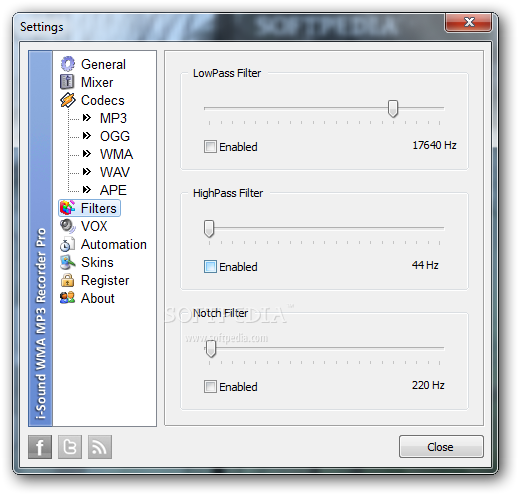Open the VOX settings page
This screenshot has width=519, height=495.
click(x=94, y=226)
